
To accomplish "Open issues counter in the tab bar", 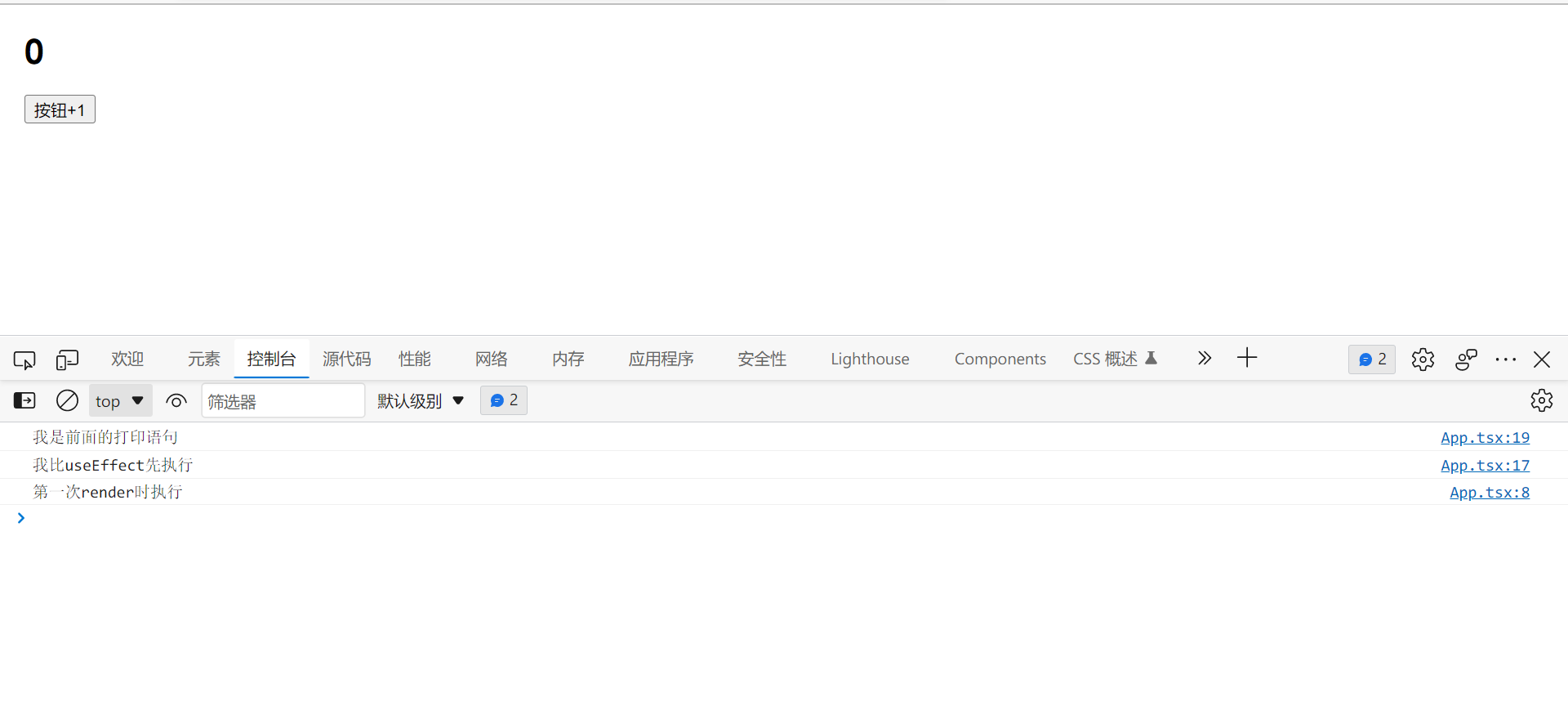I will point(1372,359).
